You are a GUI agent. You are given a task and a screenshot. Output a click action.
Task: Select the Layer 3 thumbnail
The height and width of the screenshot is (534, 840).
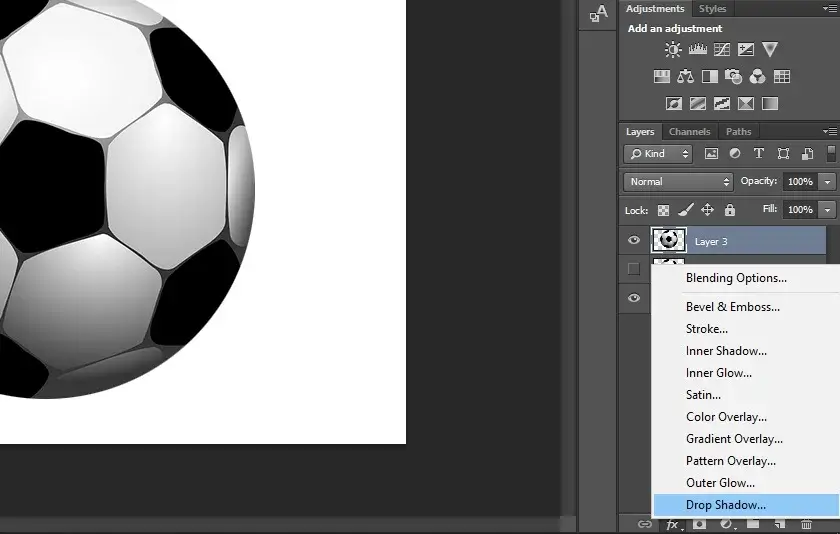(x=668, y=240)
